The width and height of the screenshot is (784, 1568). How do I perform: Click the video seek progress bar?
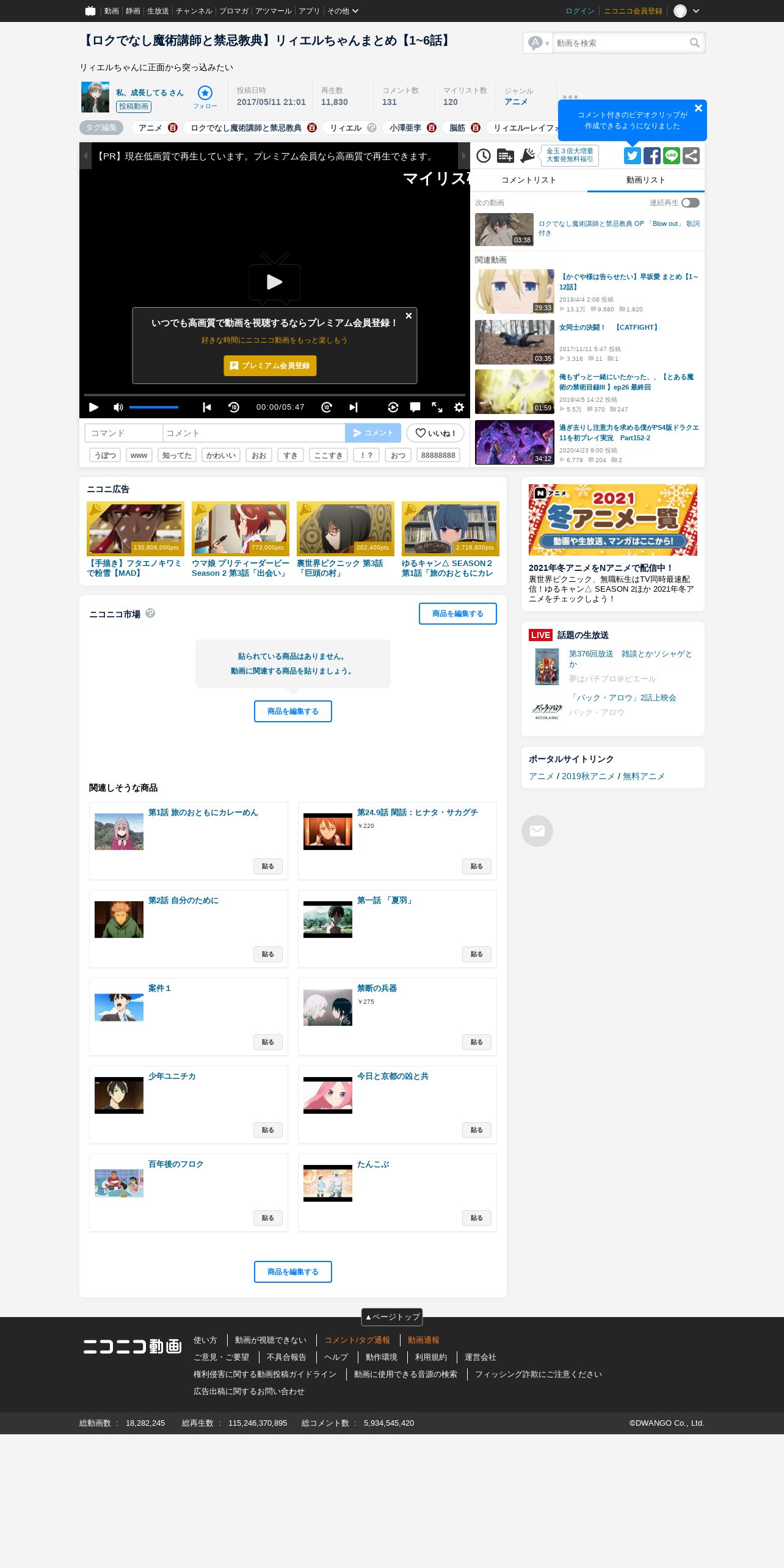(x=275, y=395)
